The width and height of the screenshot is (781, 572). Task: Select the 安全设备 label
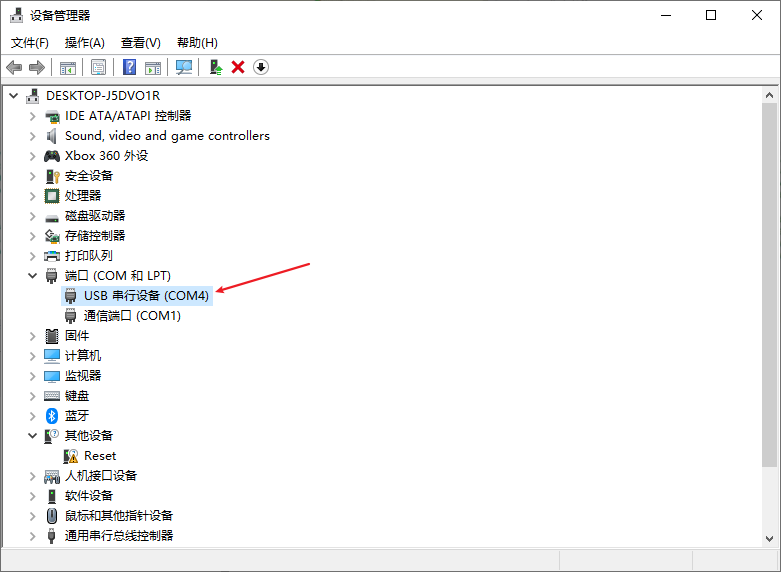89,176
